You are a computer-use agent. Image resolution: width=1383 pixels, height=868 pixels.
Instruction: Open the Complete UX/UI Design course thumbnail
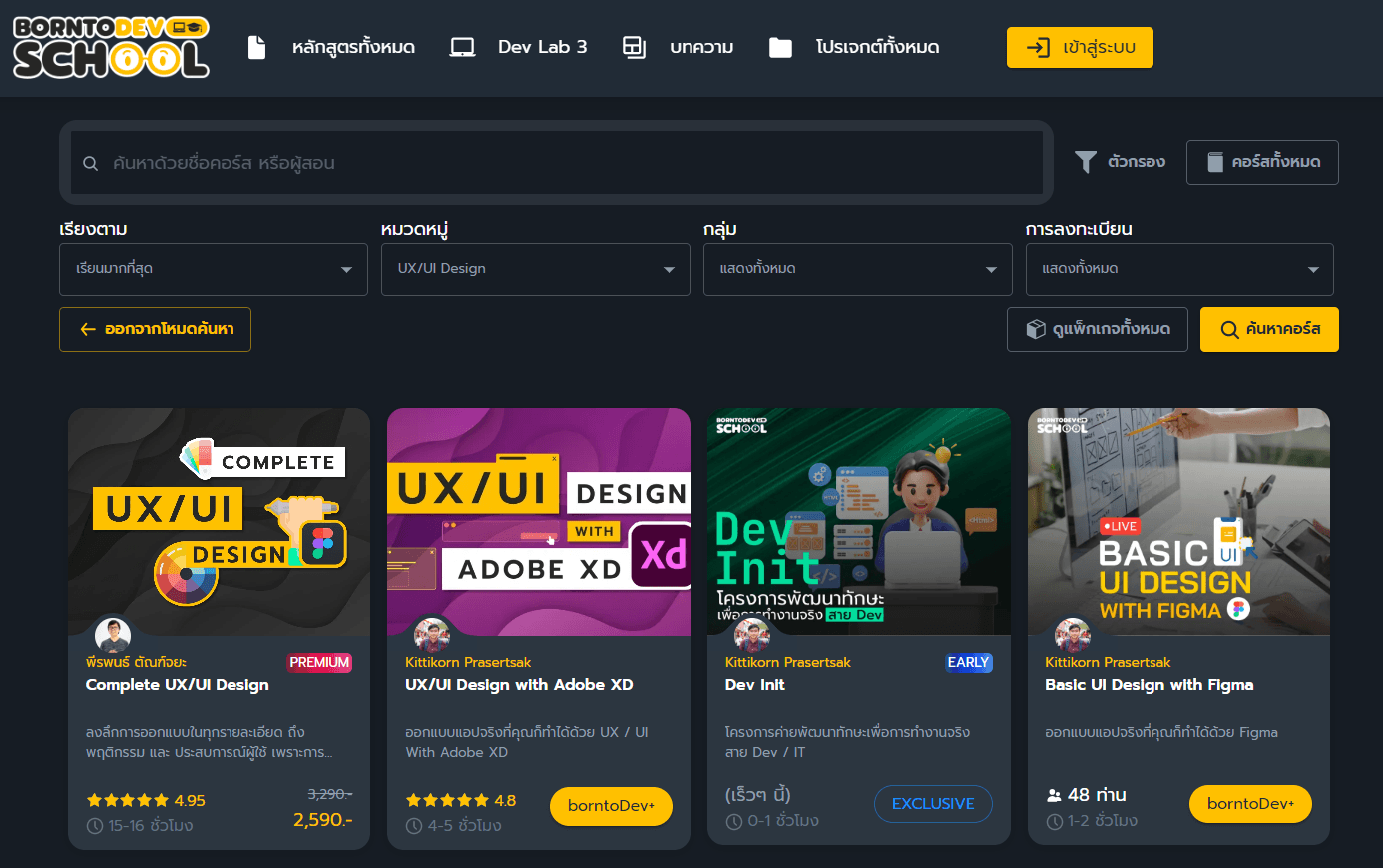point(219,521)
